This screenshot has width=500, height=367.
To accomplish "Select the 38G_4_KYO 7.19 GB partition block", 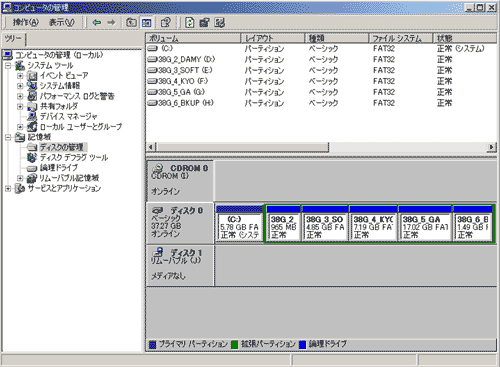I will tap(373, 223).
